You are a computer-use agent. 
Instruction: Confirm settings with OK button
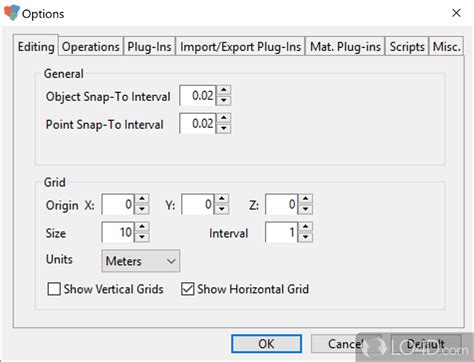tap(266, 344)
